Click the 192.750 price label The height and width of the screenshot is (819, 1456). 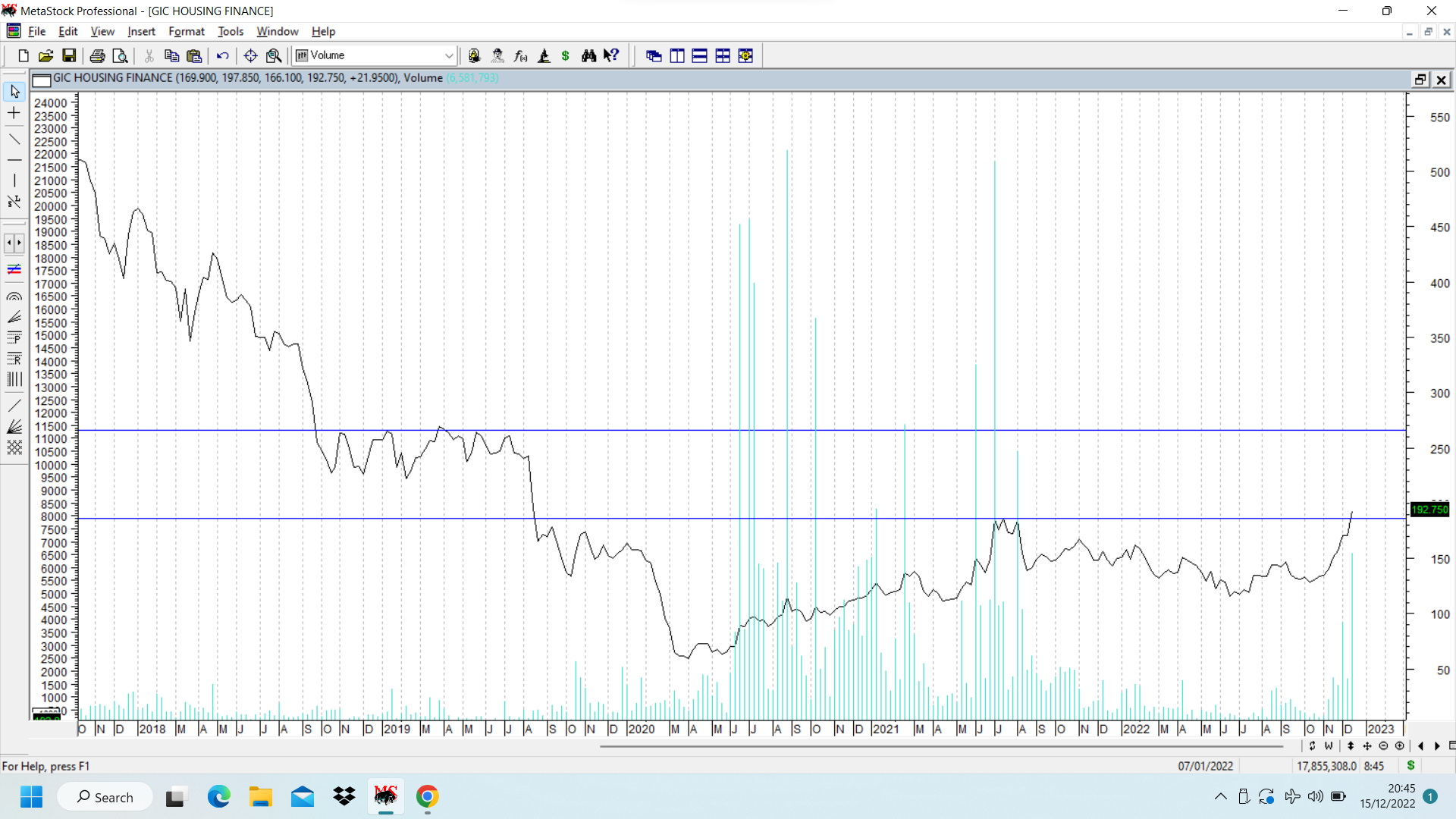tap(1429, 510)
